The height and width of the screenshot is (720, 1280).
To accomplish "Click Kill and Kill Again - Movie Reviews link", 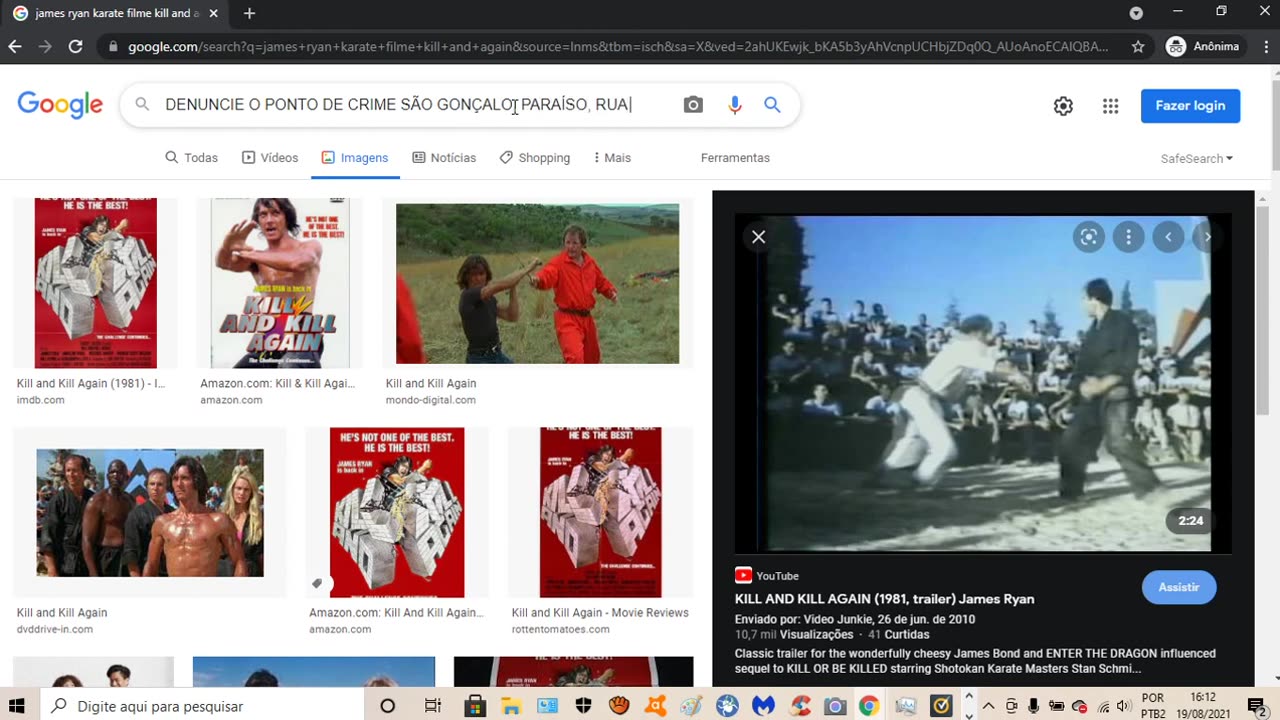I will point(600,613).
